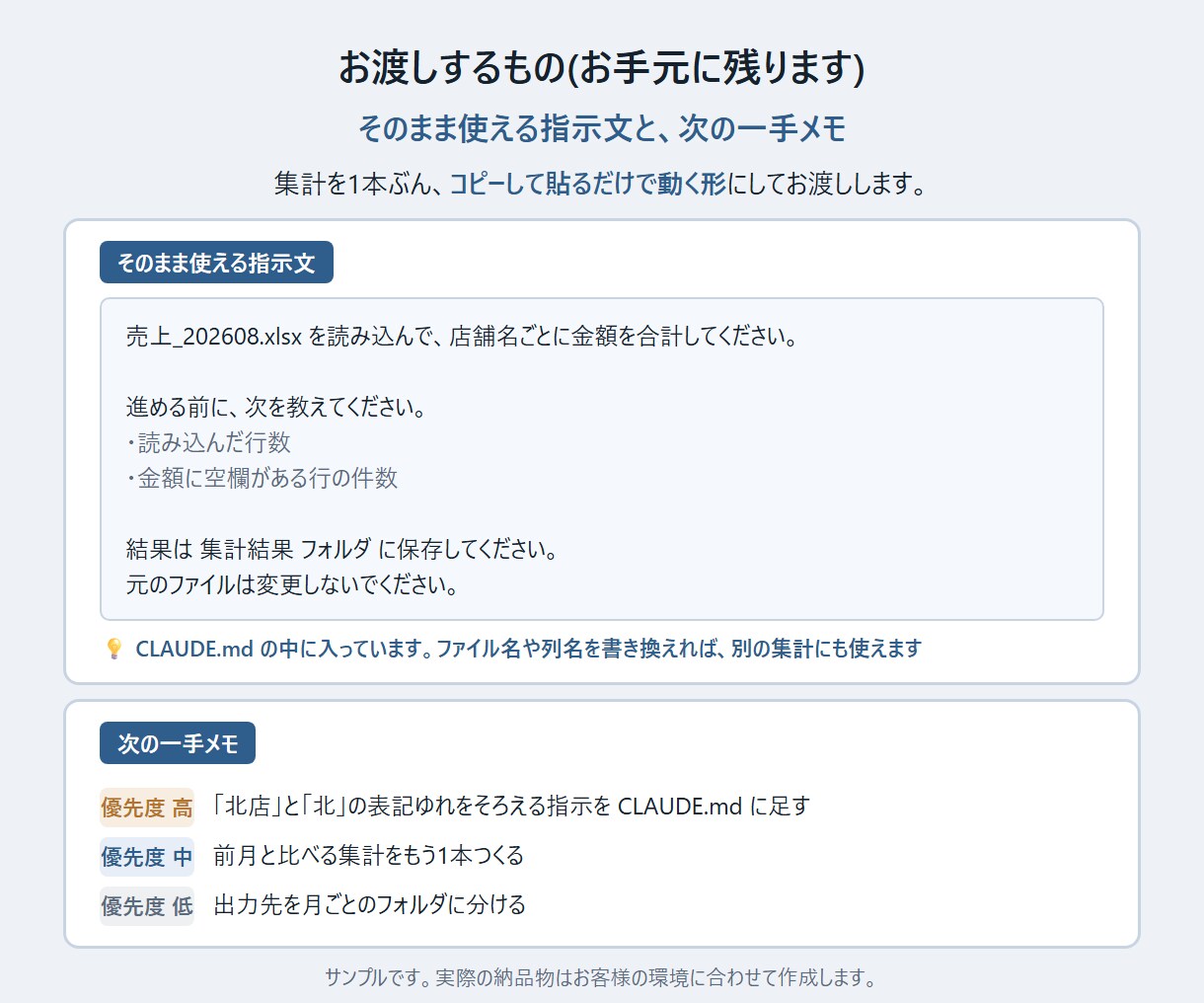Click the line 進める前に、次を教えてください。
This screenshot has width=1204, height=1003.
[x=276, y=407]
